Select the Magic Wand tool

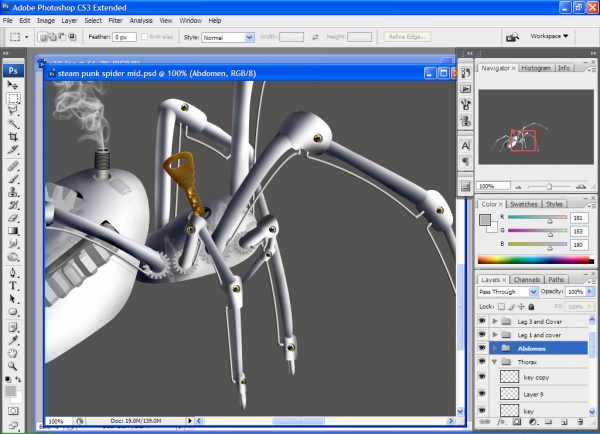(13, 123)
